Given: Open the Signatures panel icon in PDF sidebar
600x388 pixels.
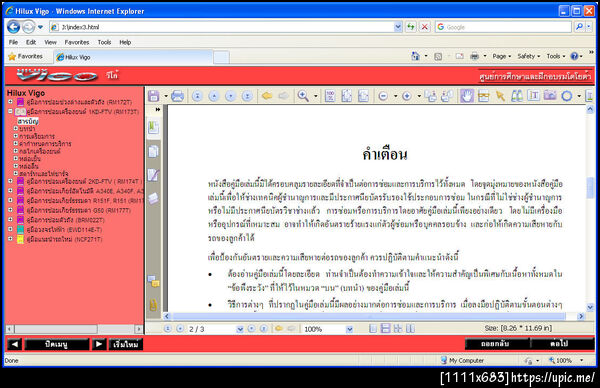Looking at the screenshot, I should pos(153,175).
